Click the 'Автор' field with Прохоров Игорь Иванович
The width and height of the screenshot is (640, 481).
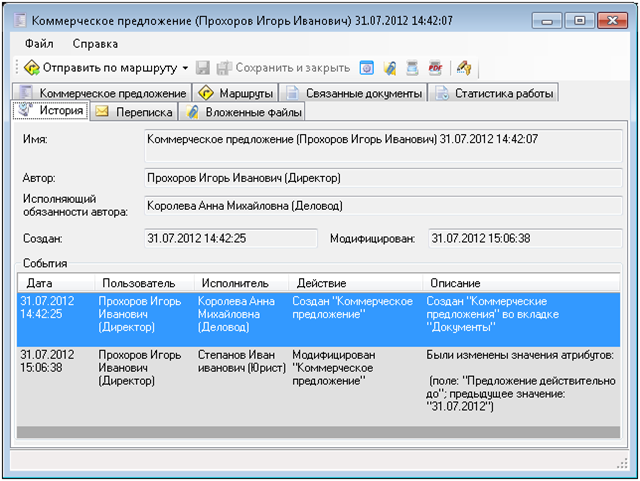[383, 178]
